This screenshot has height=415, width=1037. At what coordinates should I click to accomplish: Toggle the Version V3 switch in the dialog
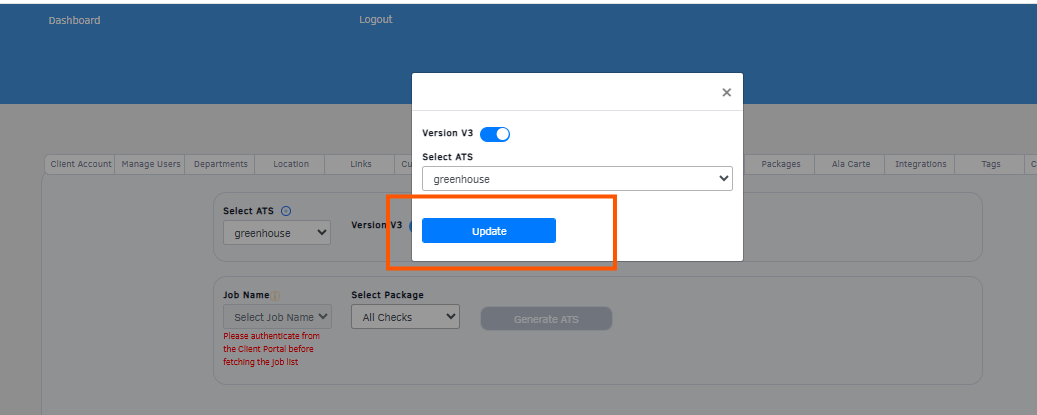pyautogui.click(x=495, y=134)
